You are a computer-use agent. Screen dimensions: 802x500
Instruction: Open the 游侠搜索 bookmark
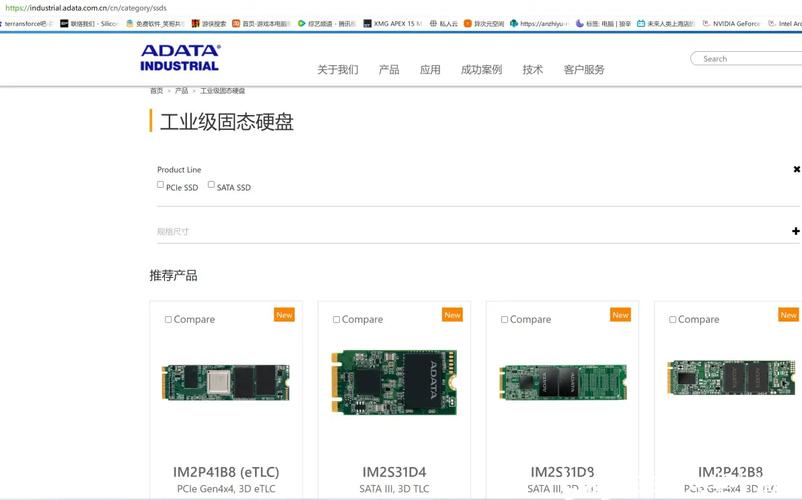point(209,24)
